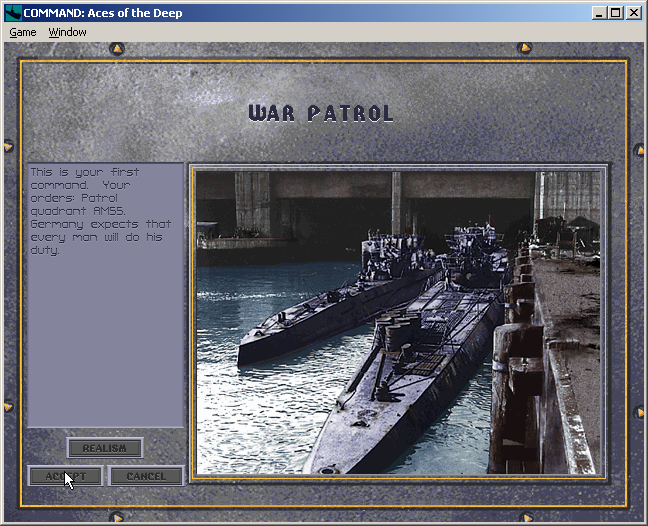Screen dimensions: 648x526
Task: Click the submarine pen dock photograph
Action: [398, 322]
